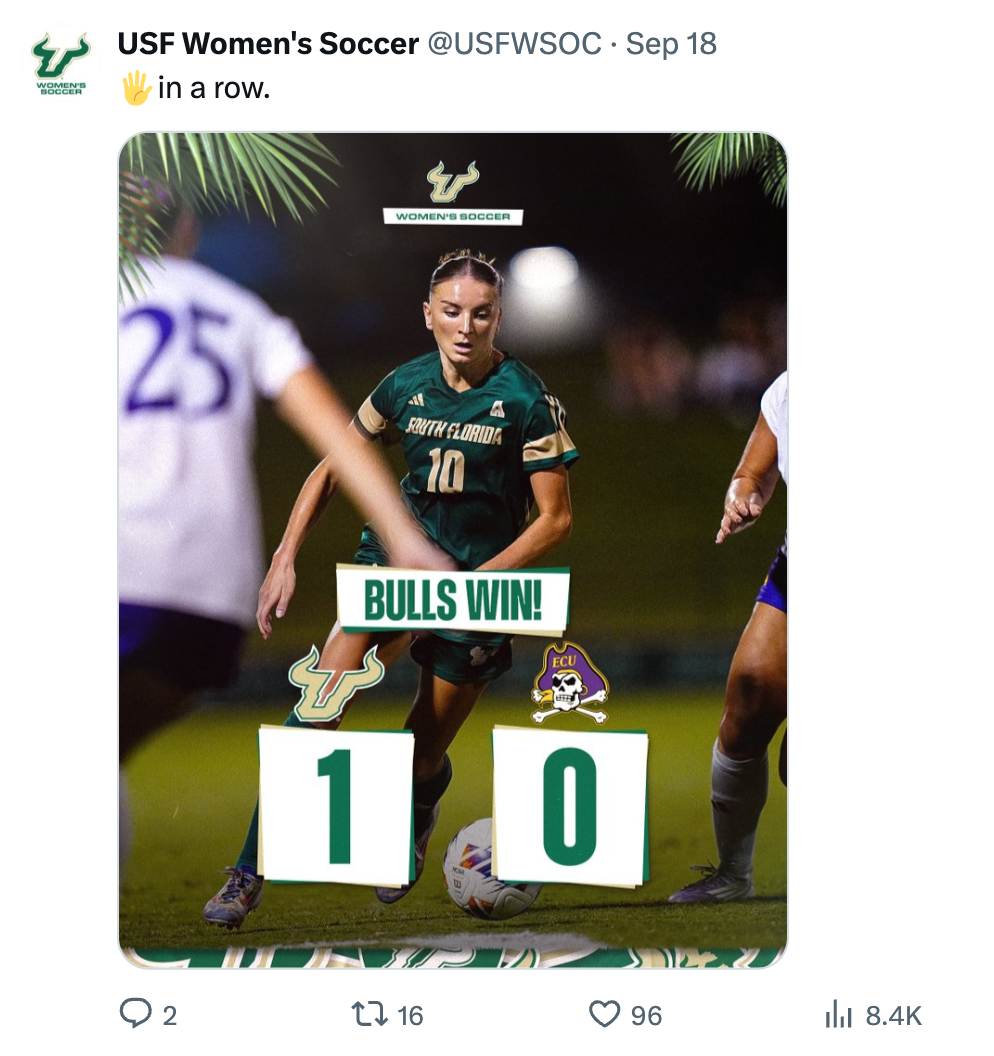Click the 16 reposts count

[x=410, y=1016]
